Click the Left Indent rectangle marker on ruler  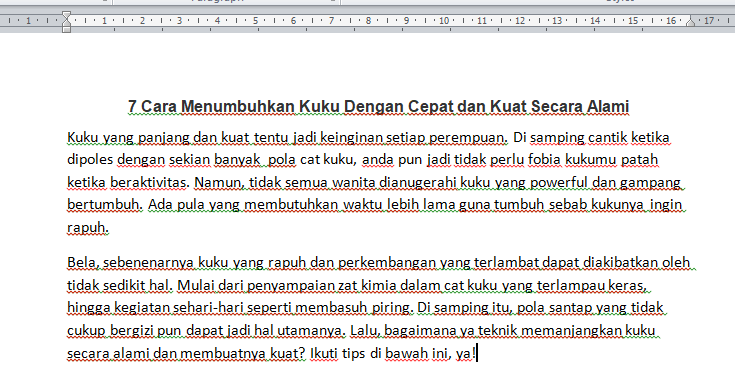67,29
